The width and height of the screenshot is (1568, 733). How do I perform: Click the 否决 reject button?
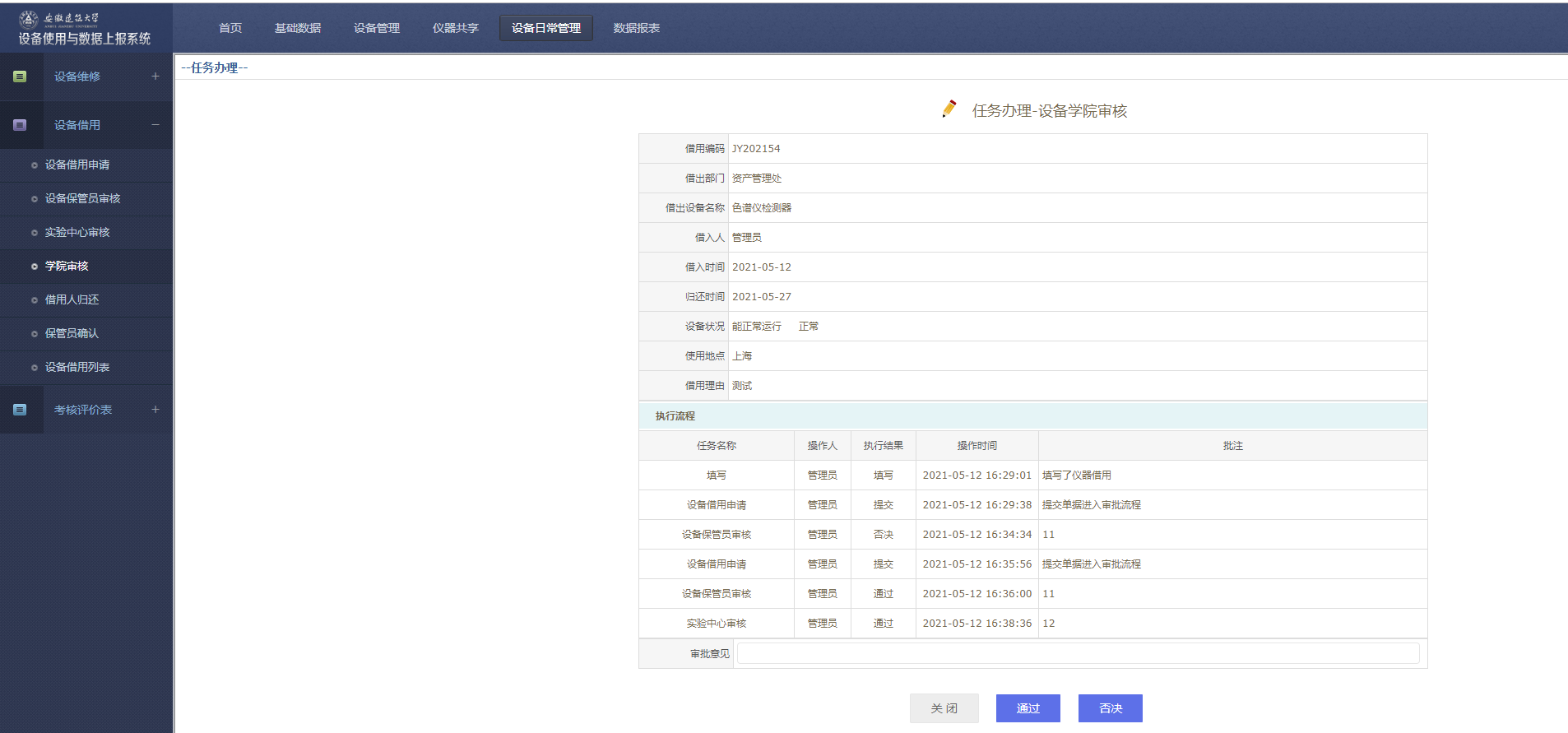[1110, 708]
